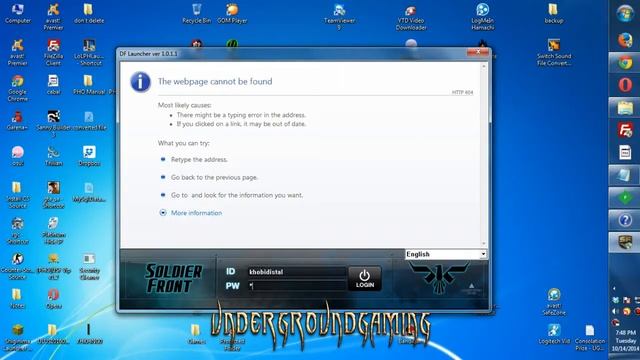The image size is (640, 360).
Task: Select the Trillian desktop shortcut
Action: point(53,156)
